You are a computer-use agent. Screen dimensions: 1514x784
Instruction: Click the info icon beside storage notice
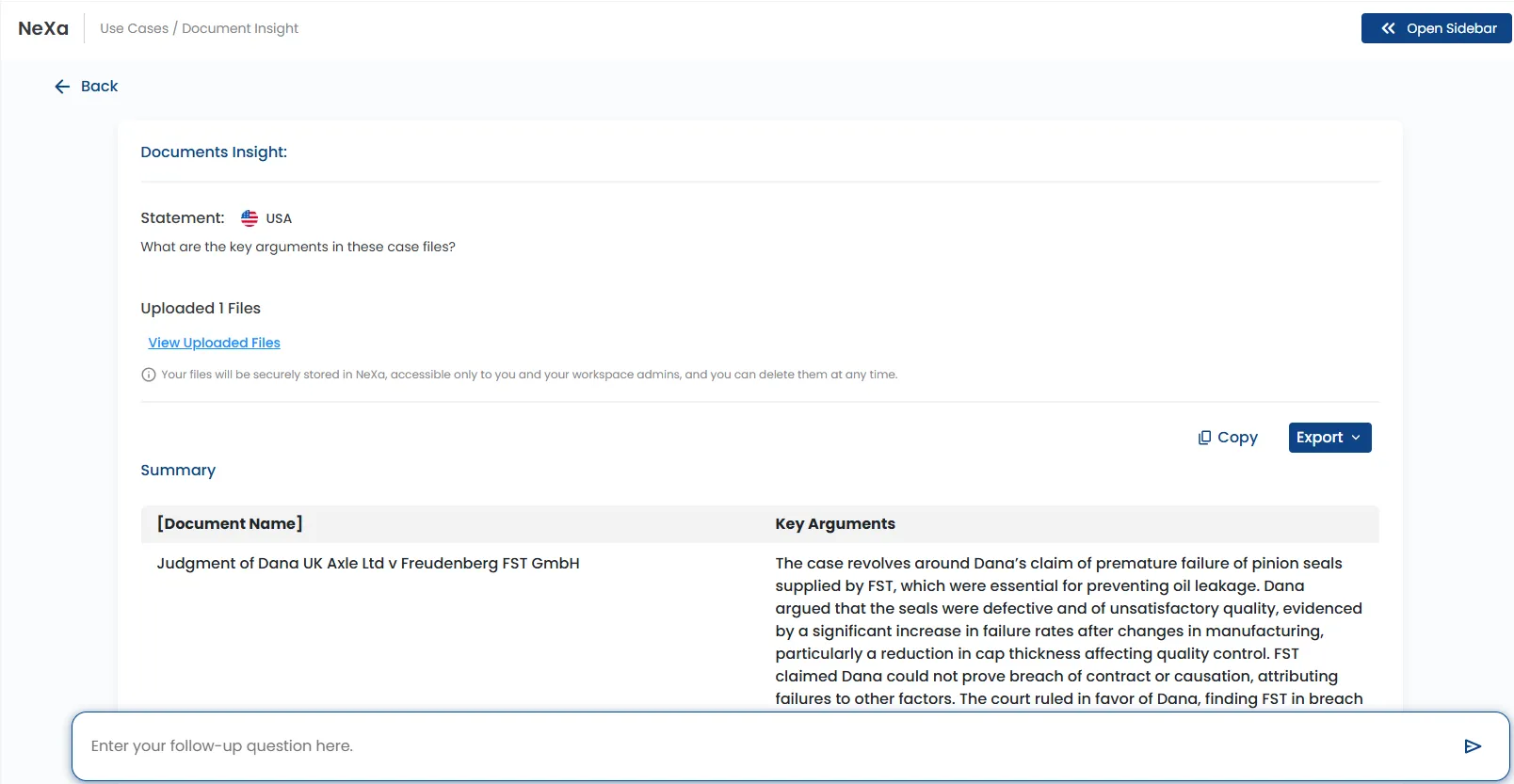click(x=148, y=375)
